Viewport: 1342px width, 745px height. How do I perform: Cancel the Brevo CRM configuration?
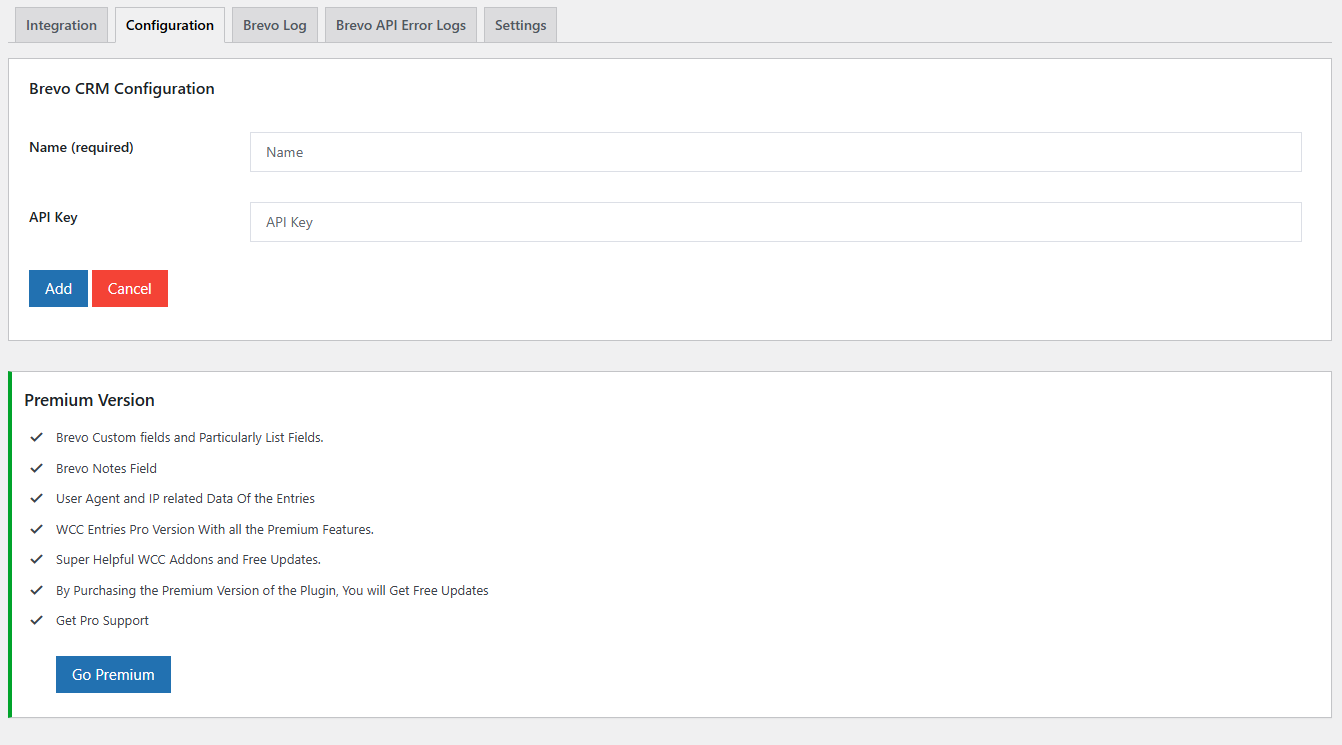(x=130, y=289)
